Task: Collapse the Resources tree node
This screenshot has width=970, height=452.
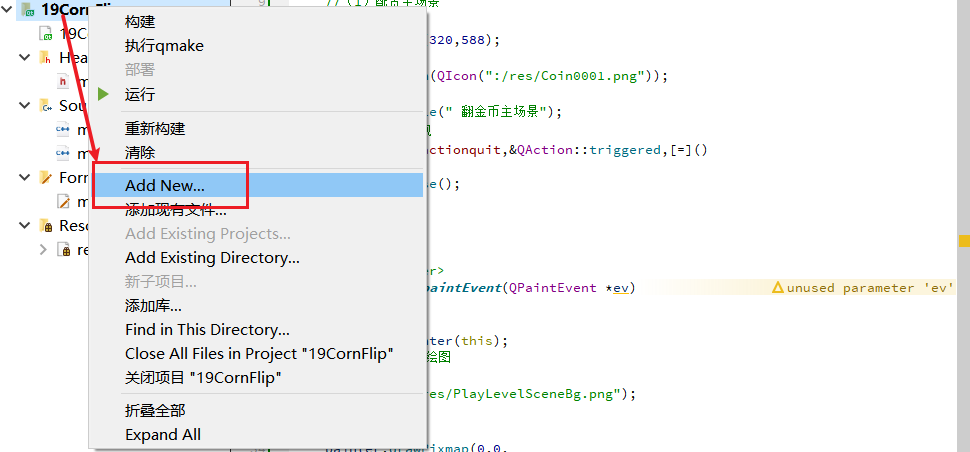Action: click(x=25, y=226)
